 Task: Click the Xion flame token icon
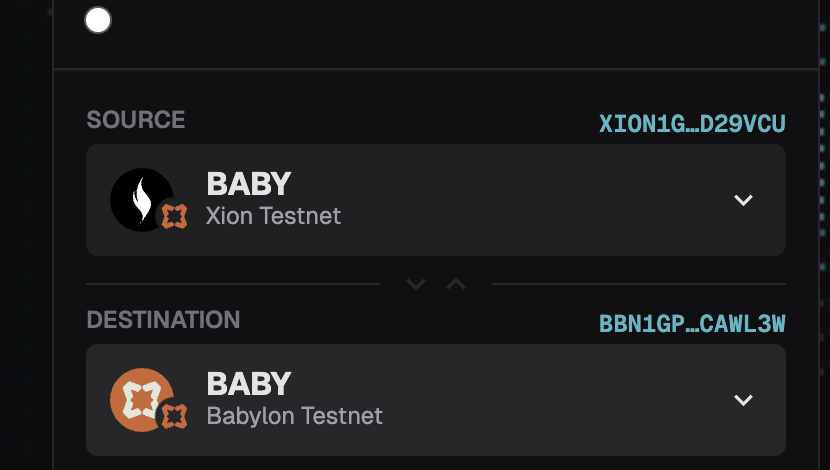(x=141, y=200)
